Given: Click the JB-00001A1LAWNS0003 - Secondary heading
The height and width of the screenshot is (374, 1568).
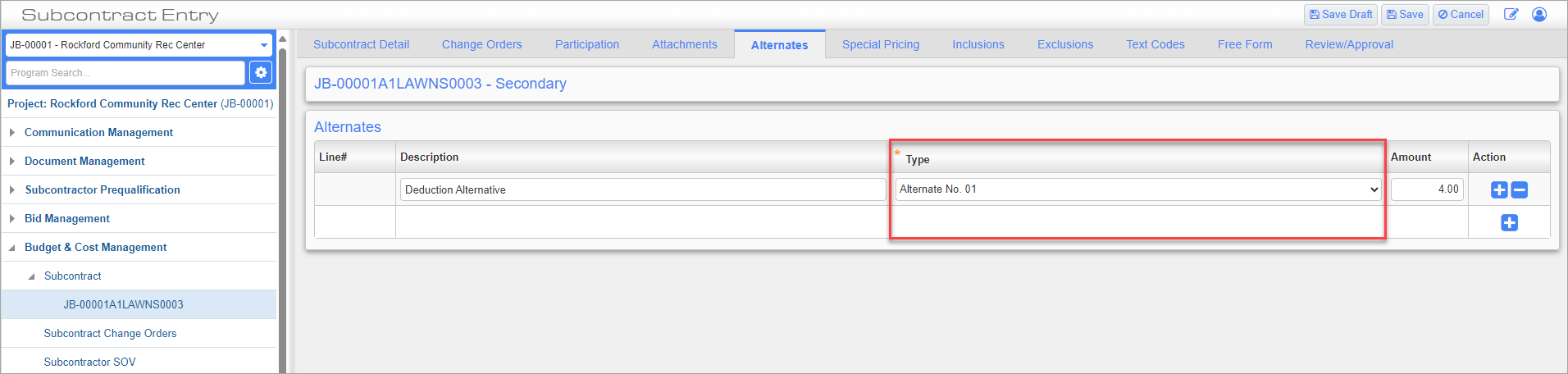Looking at the screenshot, I should click(x=440, y=84).
